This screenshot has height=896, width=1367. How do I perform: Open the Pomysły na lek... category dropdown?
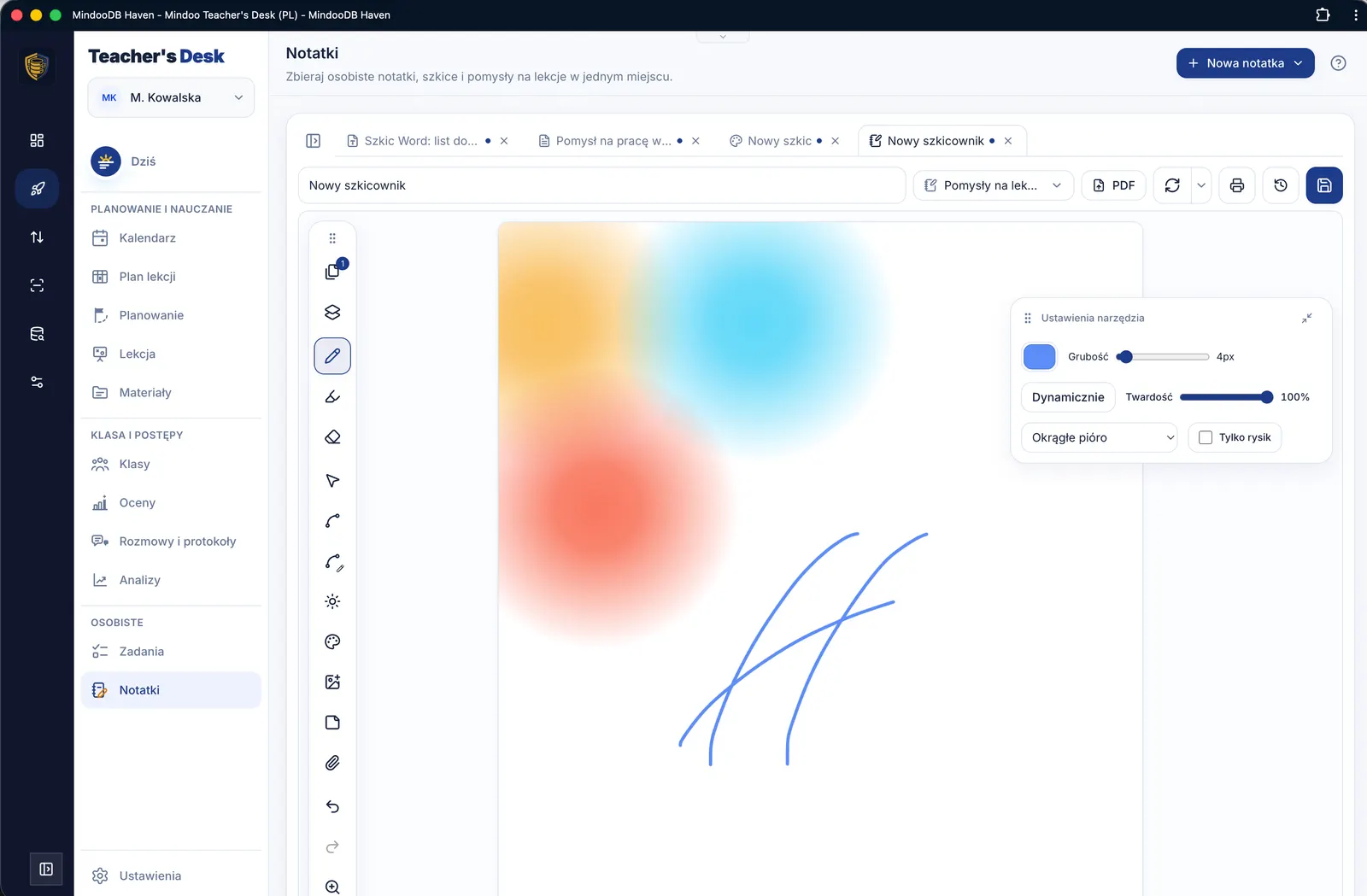coord(993,185)
